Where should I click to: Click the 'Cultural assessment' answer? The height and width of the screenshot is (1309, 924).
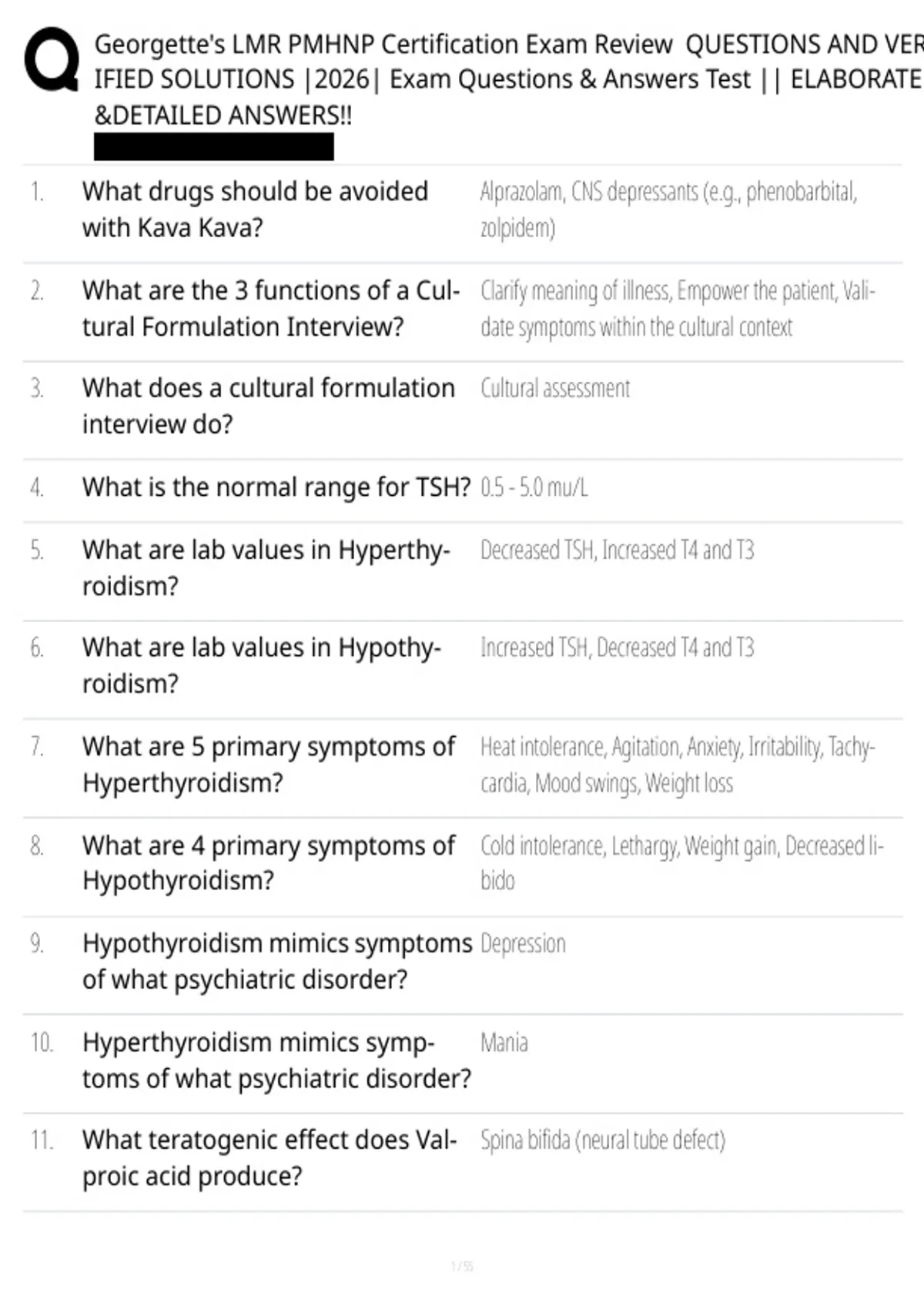click(x=555, y=388)
